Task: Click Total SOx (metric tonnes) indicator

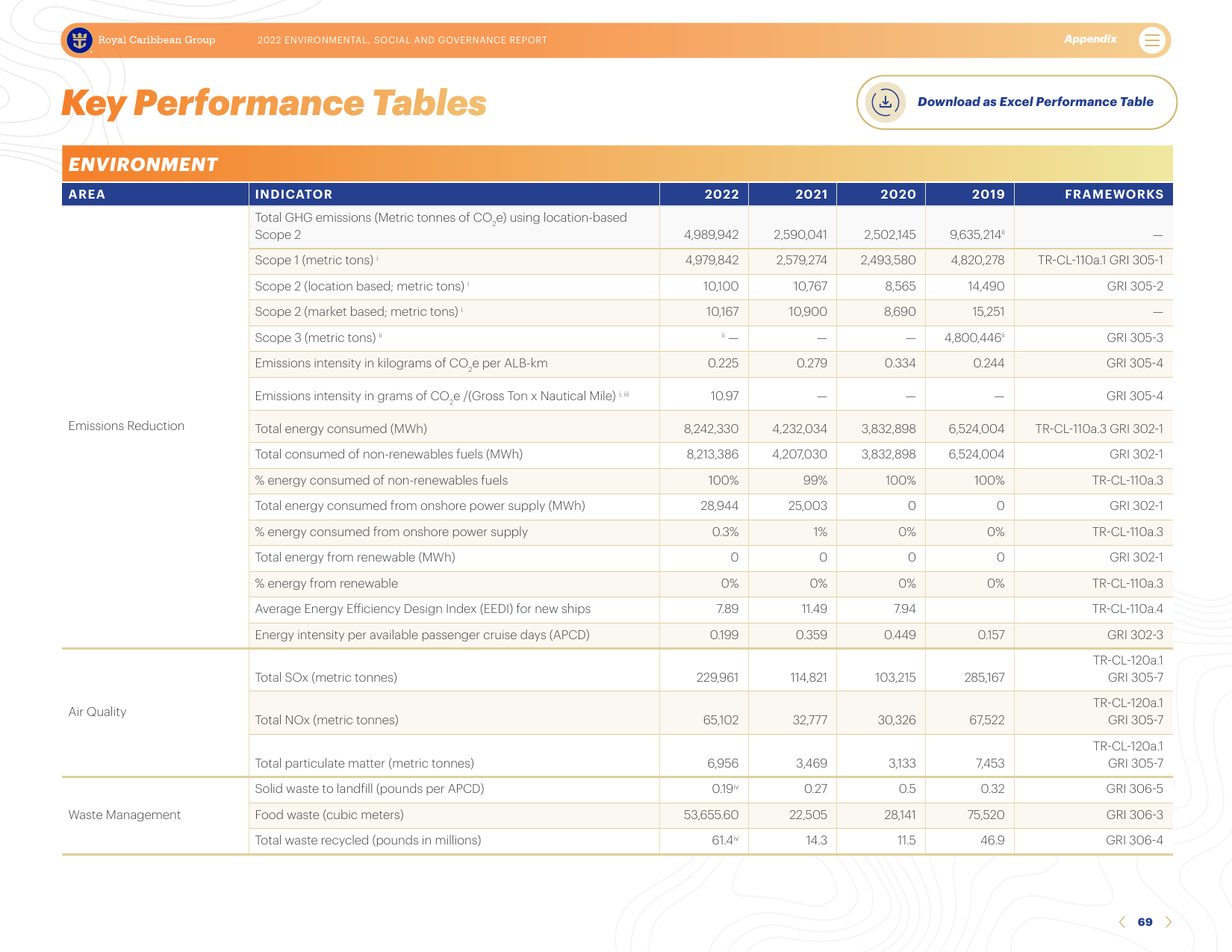Action: 326,677
